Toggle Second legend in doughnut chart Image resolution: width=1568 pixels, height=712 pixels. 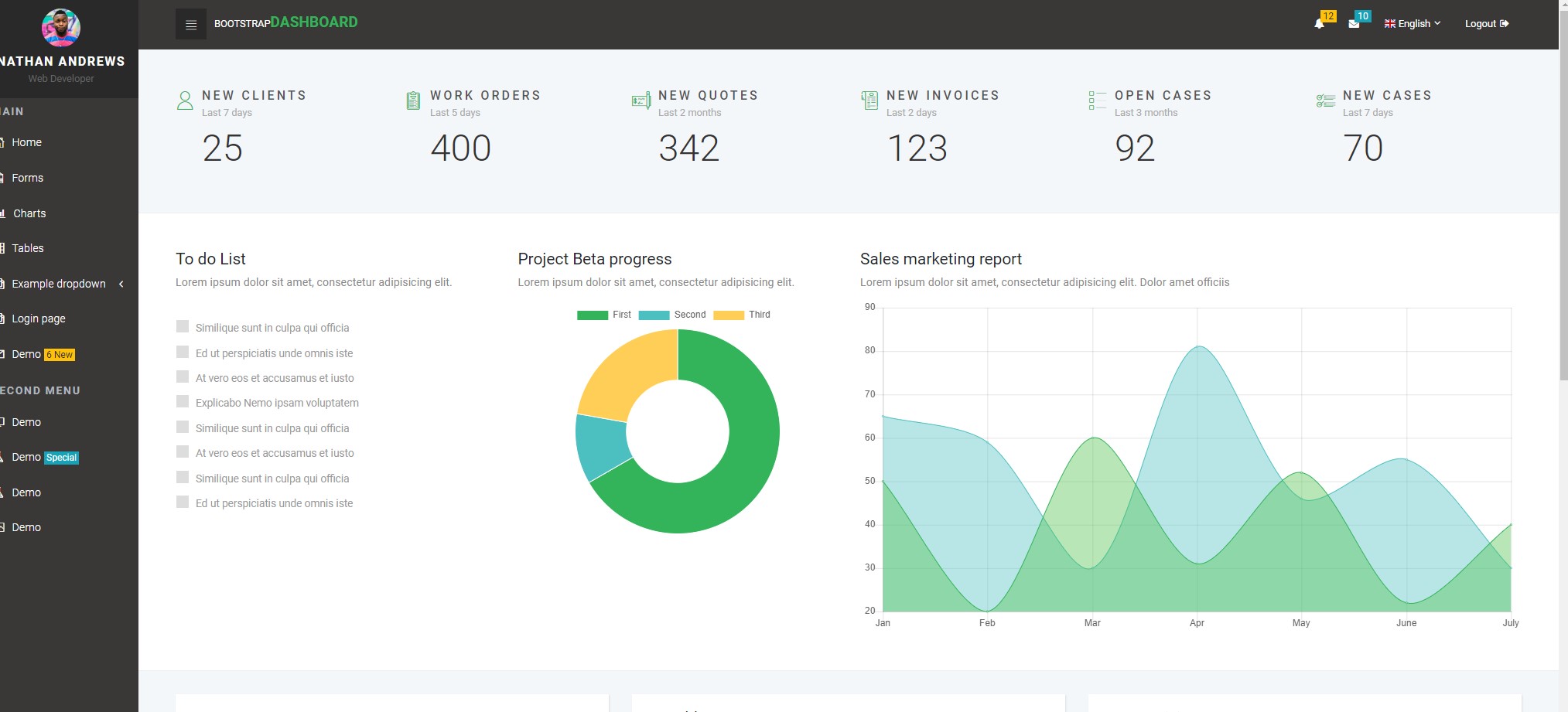click(672, 315)
